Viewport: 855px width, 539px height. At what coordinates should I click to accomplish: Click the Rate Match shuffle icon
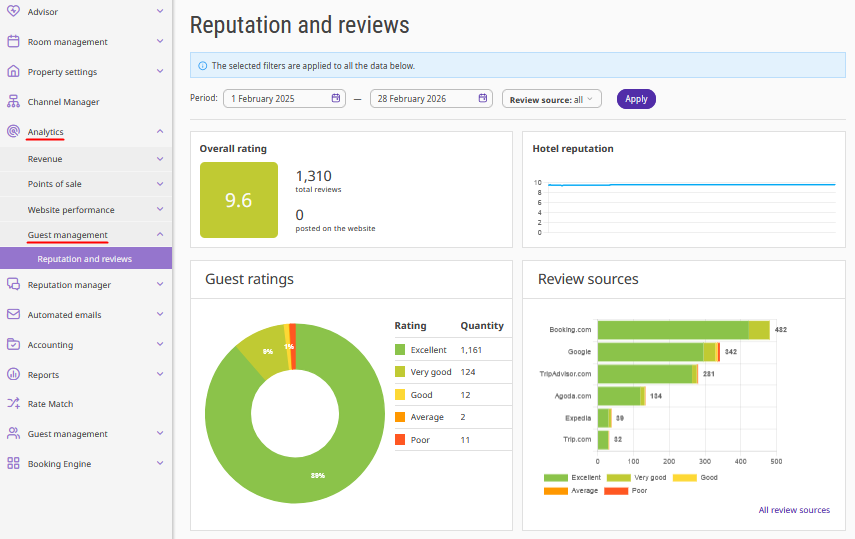pos(13,404)
